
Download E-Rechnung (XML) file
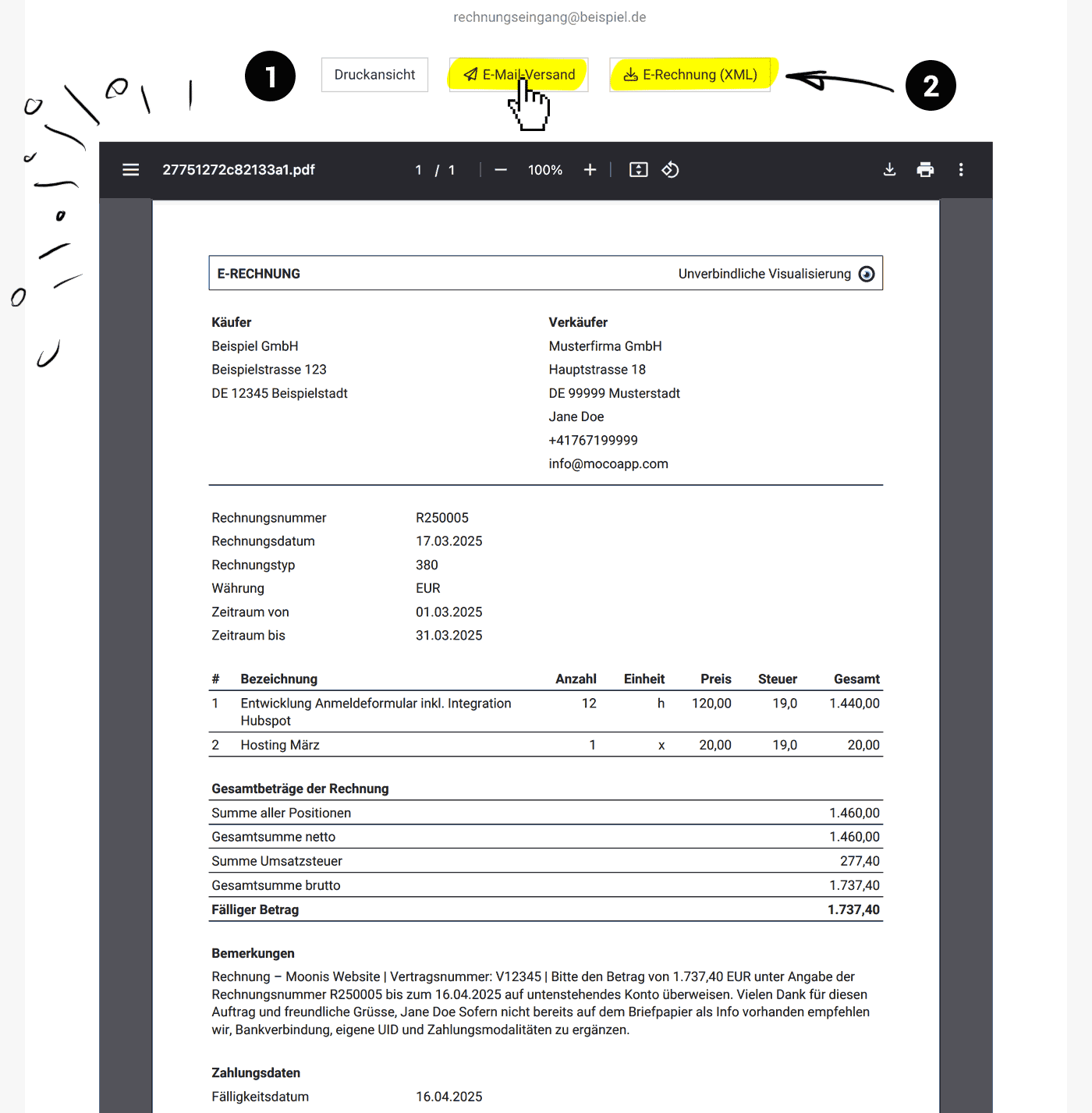690,75
